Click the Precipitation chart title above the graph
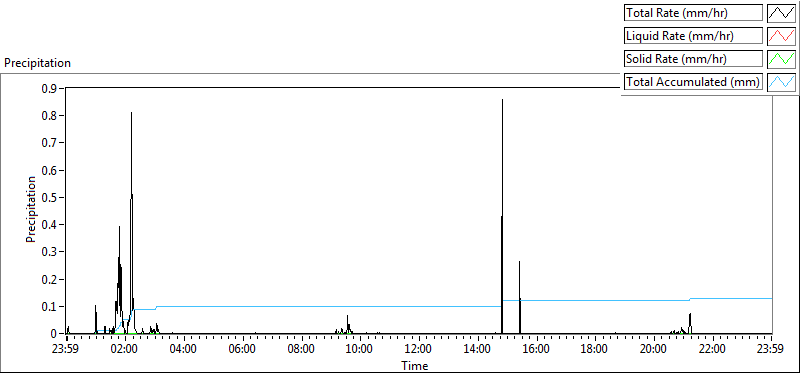 37,63
